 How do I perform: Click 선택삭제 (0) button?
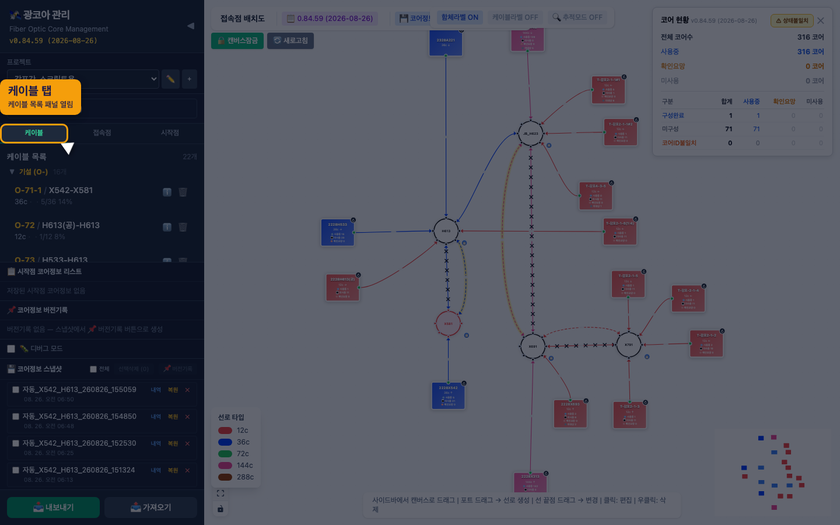coord(133,369)
